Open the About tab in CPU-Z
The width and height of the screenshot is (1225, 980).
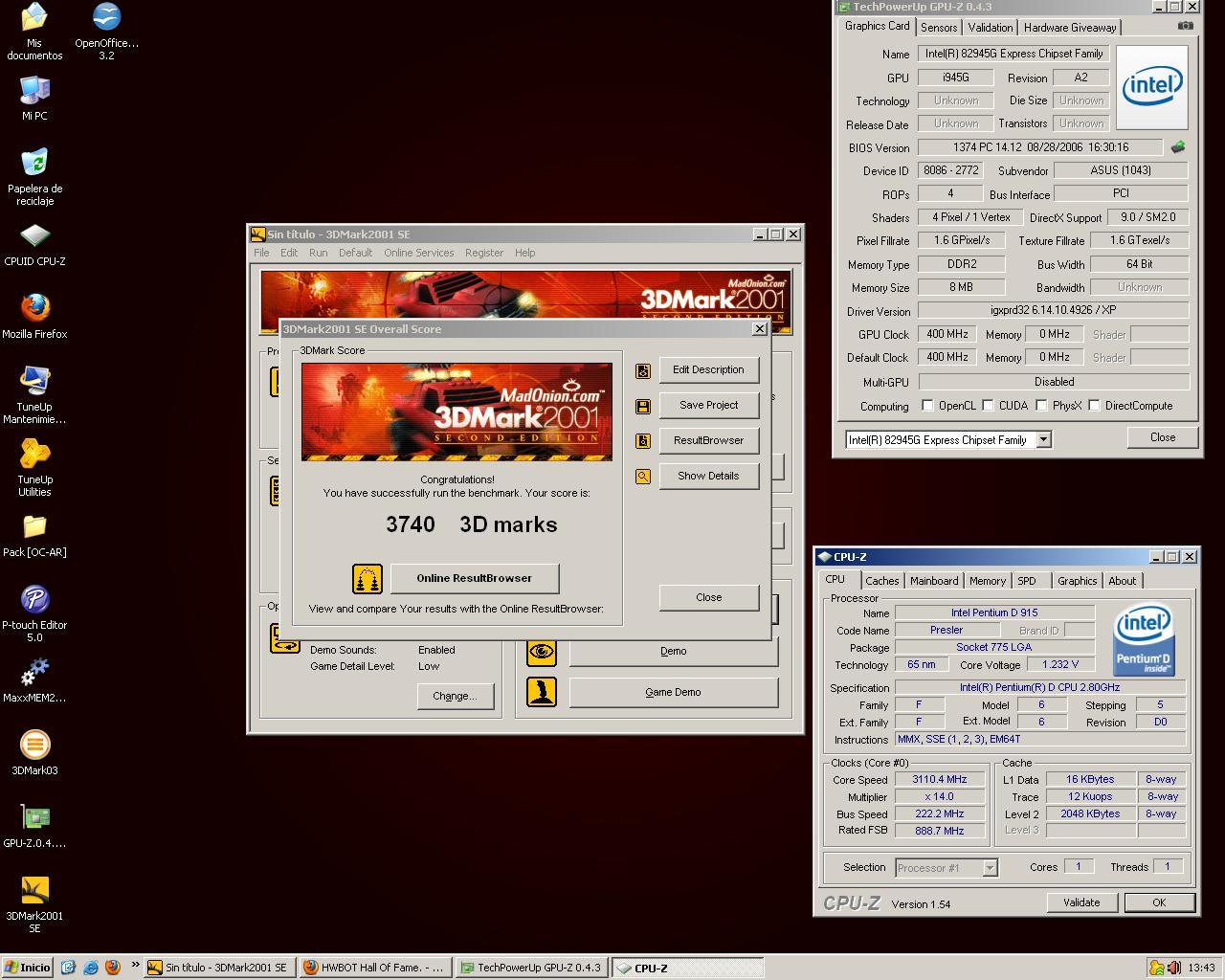coord(1122,581)
